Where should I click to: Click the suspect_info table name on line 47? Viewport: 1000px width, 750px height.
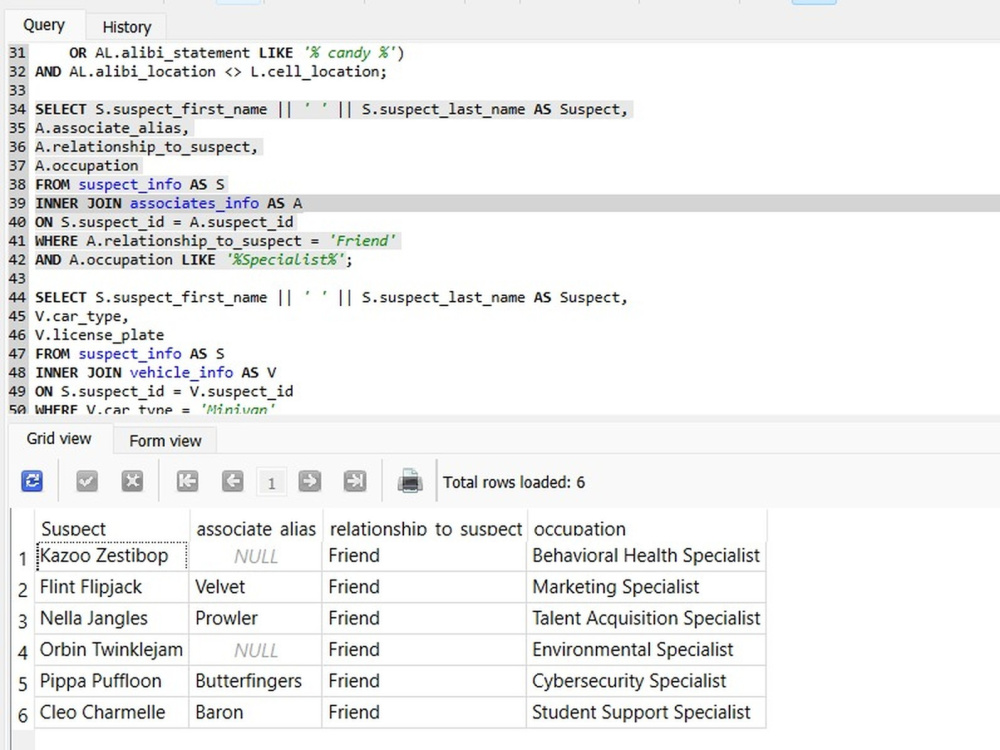(129, 353)
